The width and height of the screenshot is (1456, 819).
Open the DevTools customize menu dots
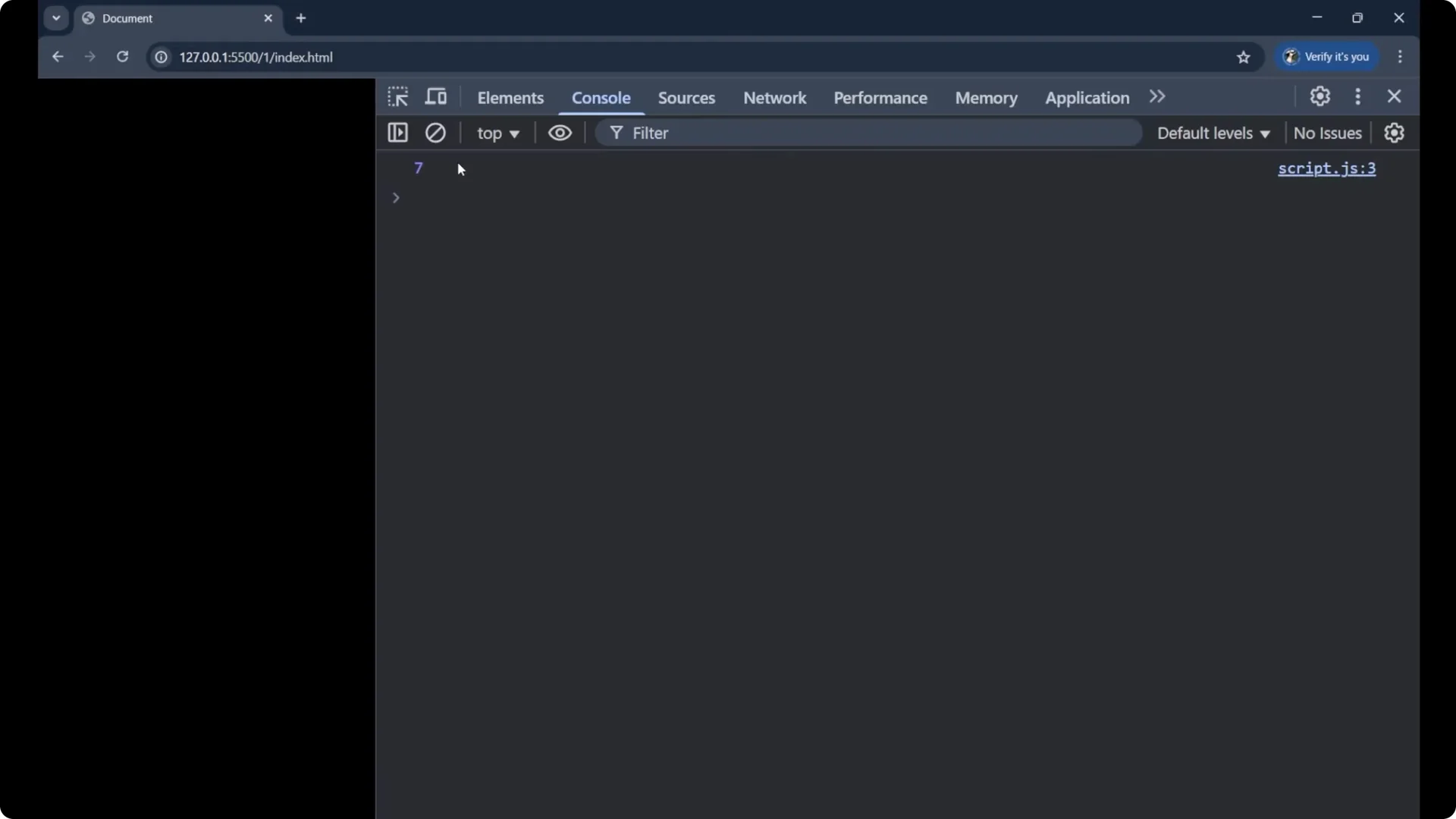1357,96
